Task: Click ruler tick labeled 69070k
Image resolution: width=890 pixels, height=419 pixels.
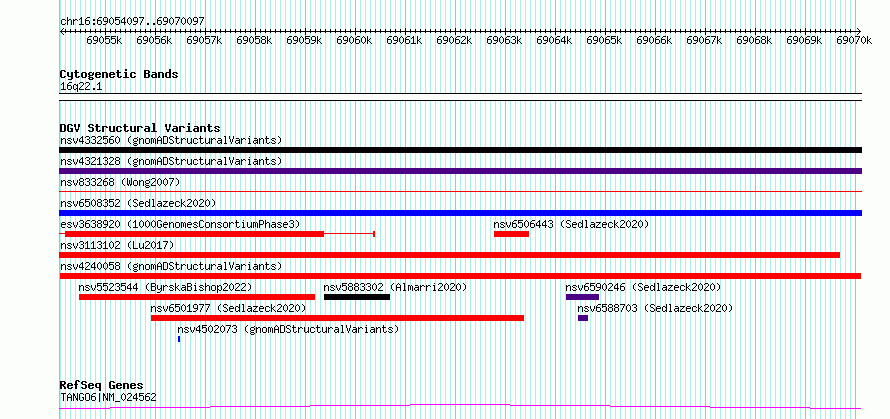Action: click(854, 40)
